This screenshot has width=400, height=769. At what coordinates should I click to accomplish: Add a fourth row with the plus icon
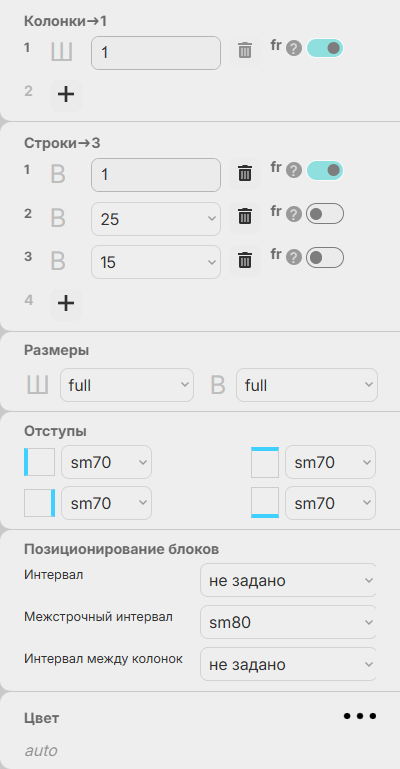[x=66, y=304]
